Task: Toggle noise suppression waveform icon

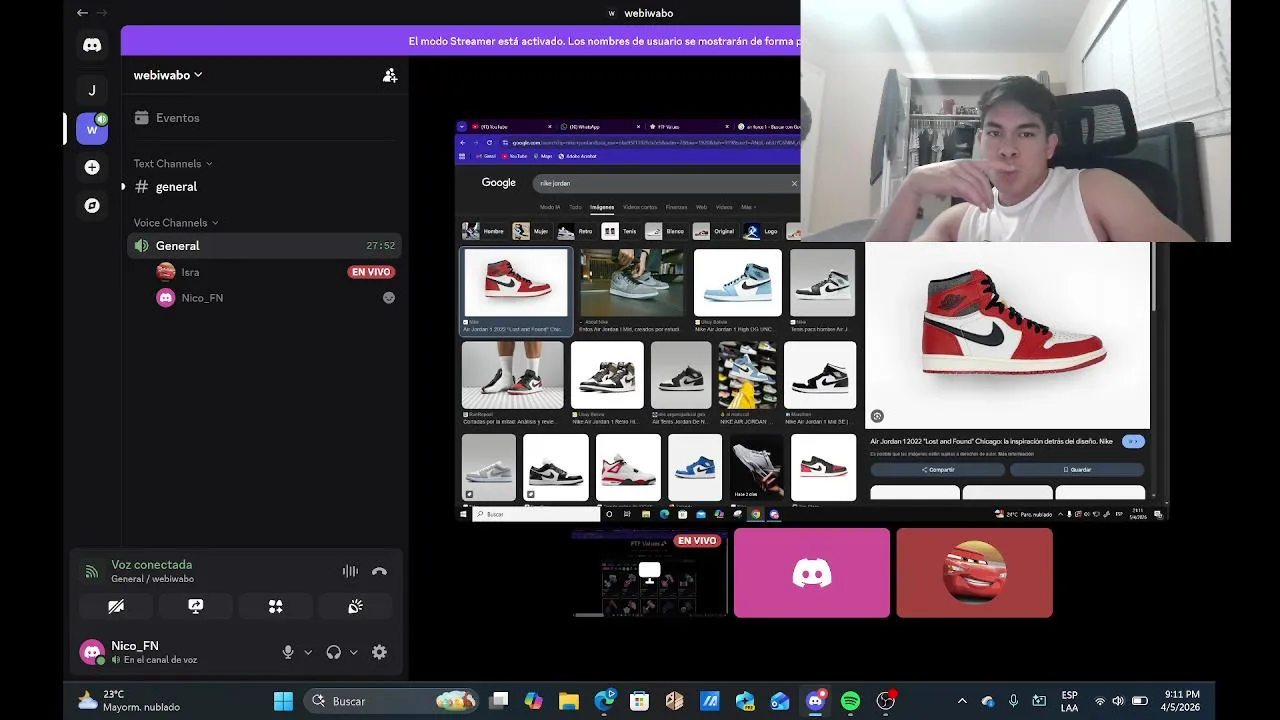Action: click(350, 571)
